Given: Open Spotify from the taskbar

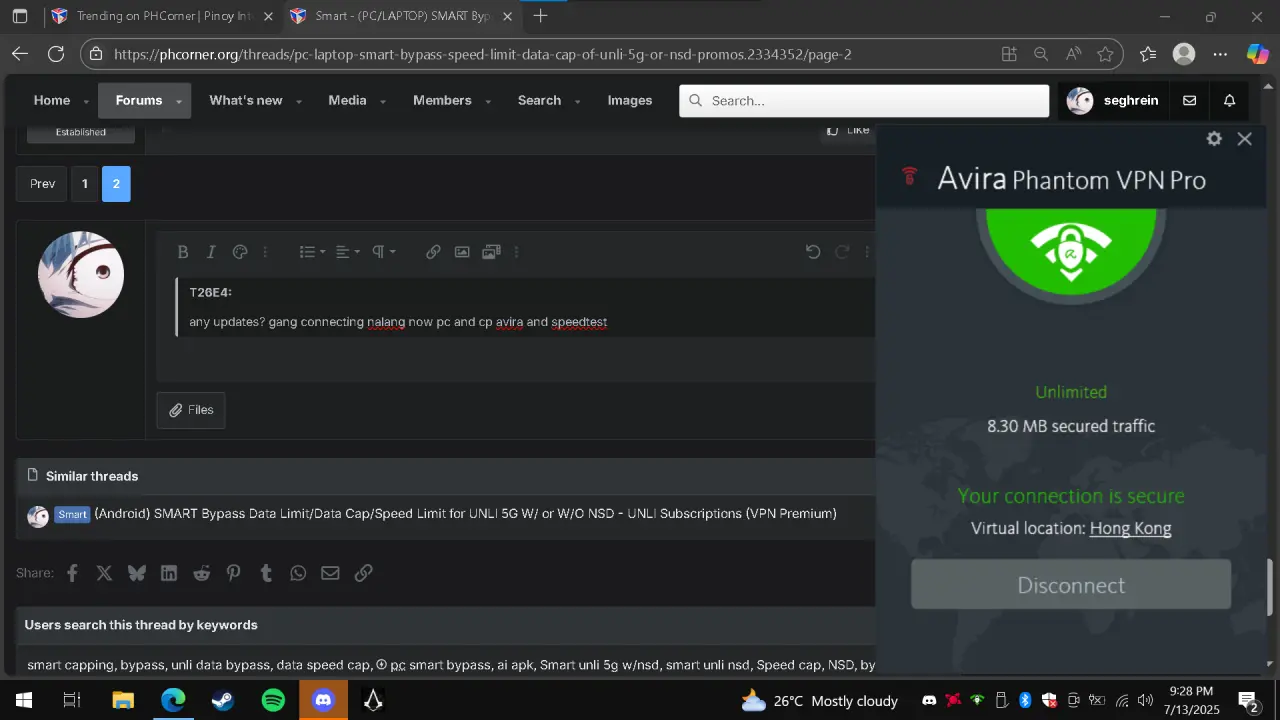Looking at the screenshot, I should 273,700.
